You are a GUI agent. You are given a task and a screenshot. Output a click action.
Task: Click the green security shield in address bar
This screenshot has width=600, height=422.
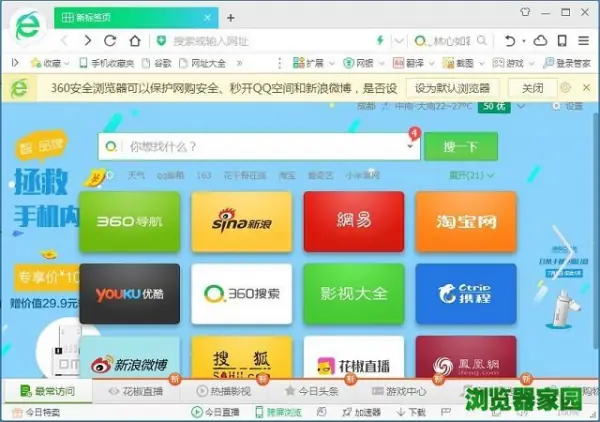(x=161, y=40)
